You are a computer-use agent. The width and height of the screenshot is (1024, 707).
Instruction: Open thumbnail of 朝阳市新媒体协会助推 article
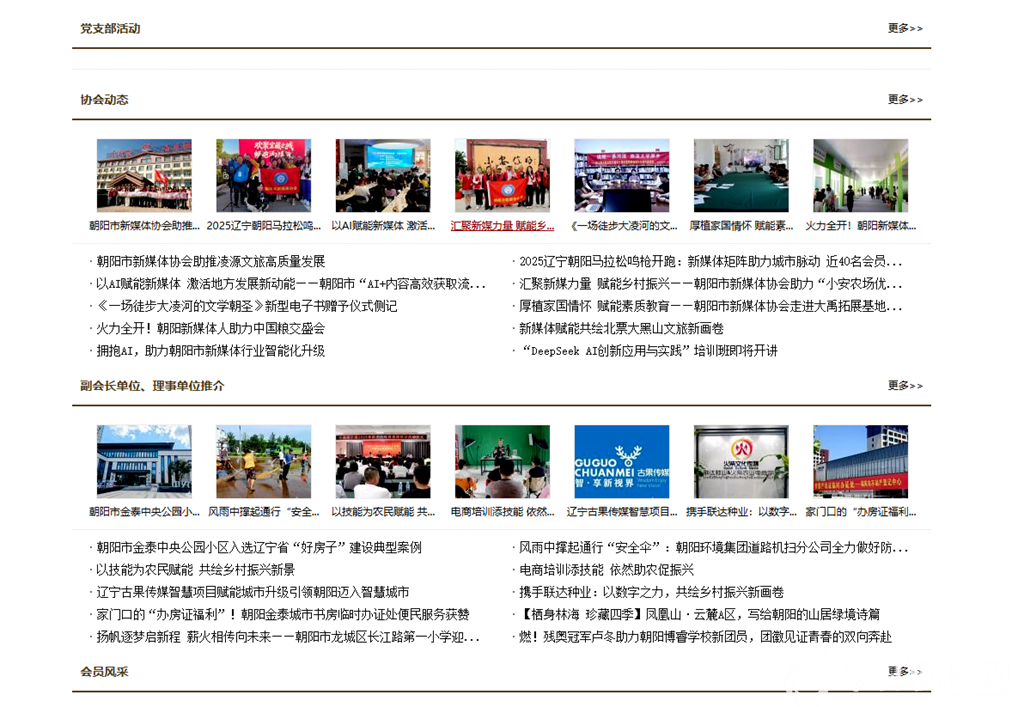pyautogui.click(x=144, y=175)
